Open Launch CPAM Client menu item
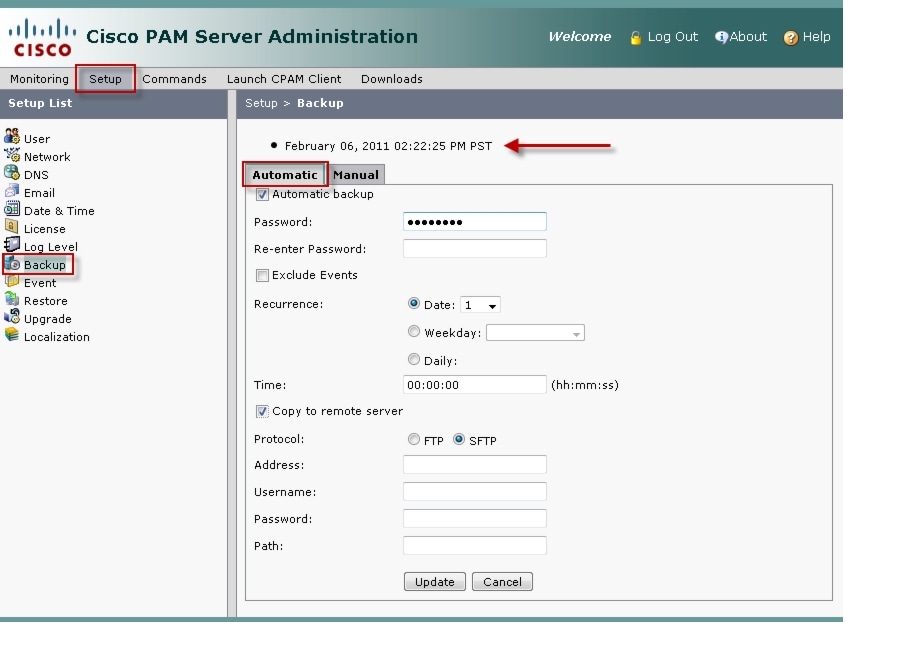Image resolution: width=902 pixels, height=650 pixels. 284,79
